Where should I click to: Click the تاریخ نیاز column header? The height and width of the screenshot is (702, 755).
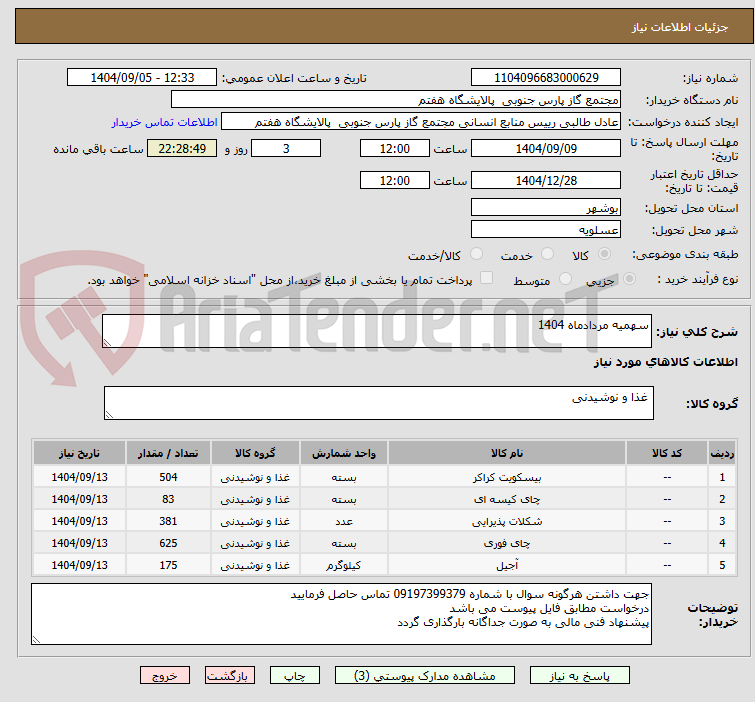tap(79, 453)
